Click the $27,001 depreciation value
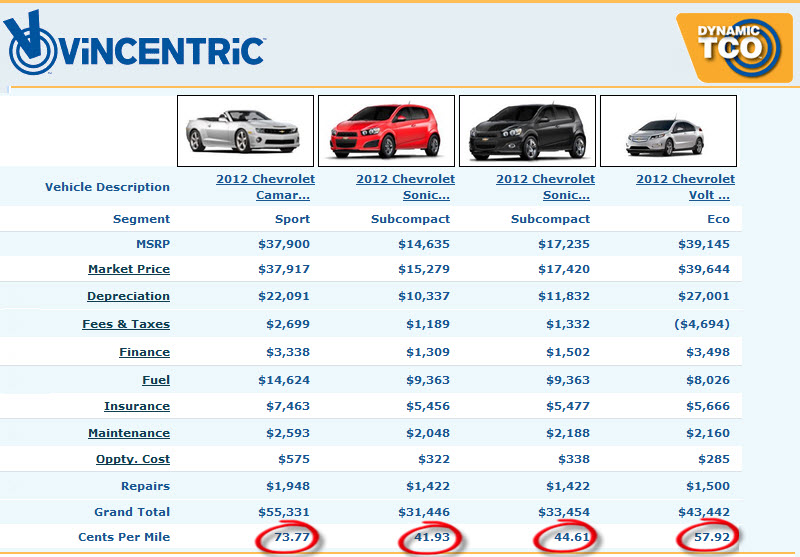Viewport: 800px width, 557px height. pos(704,296)
